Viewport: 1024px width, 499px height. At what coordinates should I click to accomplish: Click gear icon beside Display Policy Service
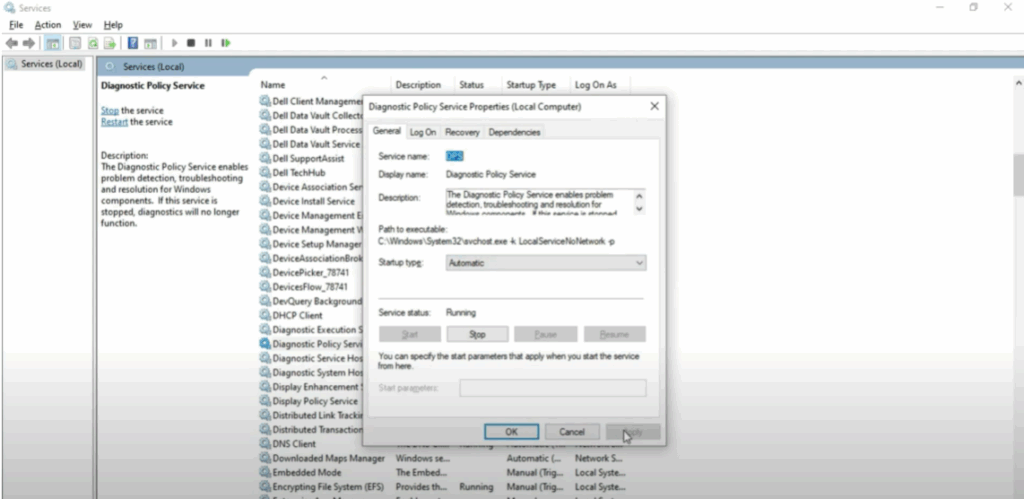click(x=264, y=401)
